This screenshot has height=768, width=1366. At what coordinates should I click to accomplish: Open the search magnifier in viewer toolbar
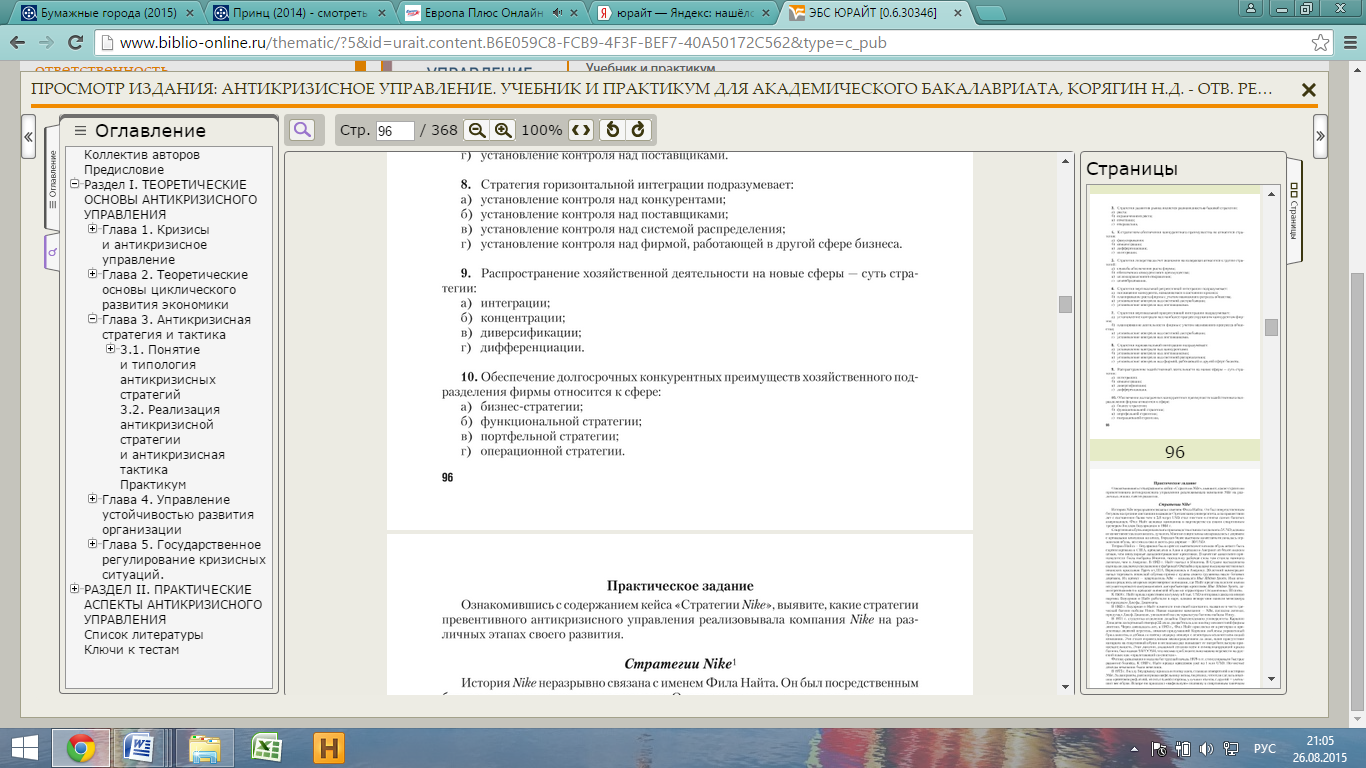pos(301,130)
